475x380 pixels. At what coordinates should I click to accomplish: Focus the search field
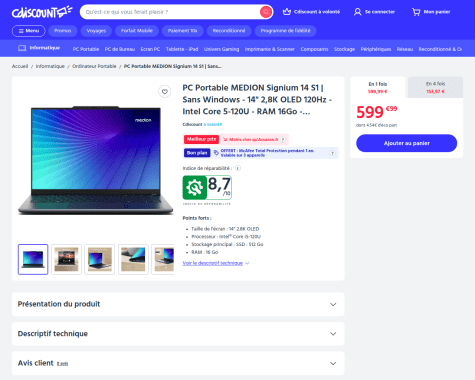(170, 12)
